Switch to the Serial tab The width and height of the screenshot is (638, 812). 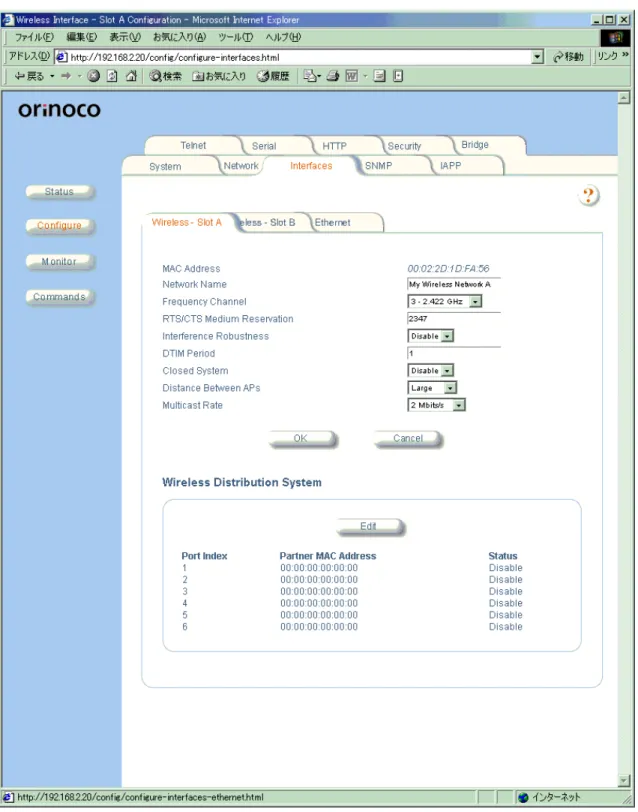tap(264, 146)
